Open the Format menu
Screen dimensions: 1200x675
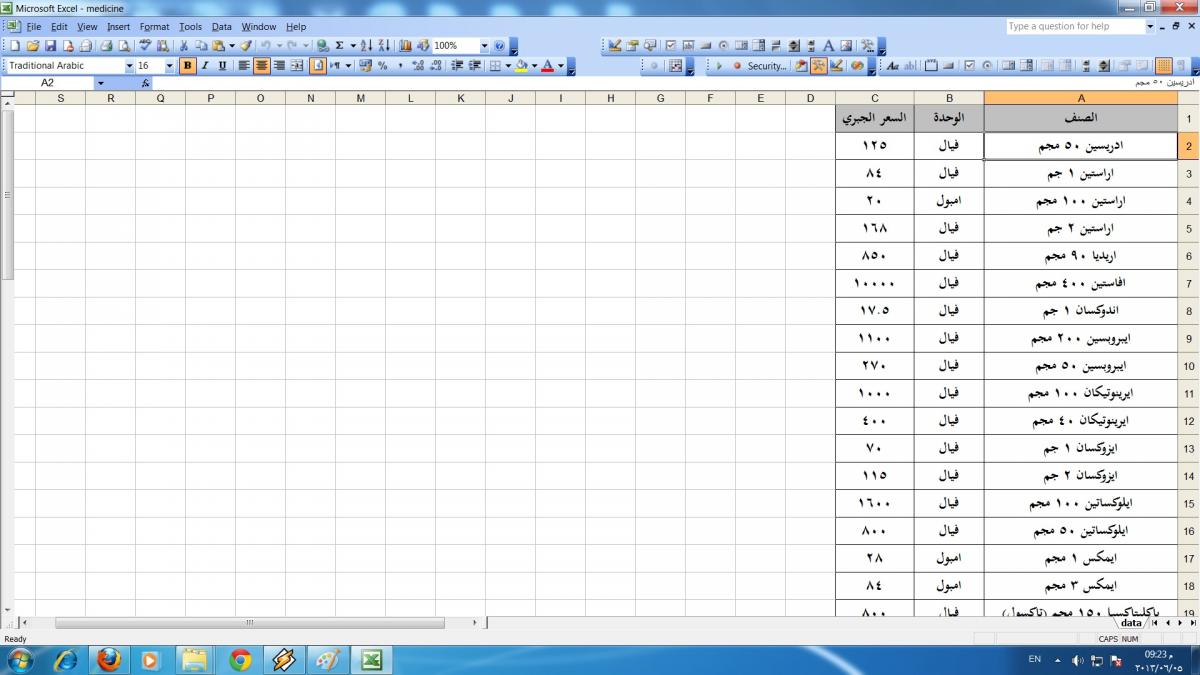(154, 27)
